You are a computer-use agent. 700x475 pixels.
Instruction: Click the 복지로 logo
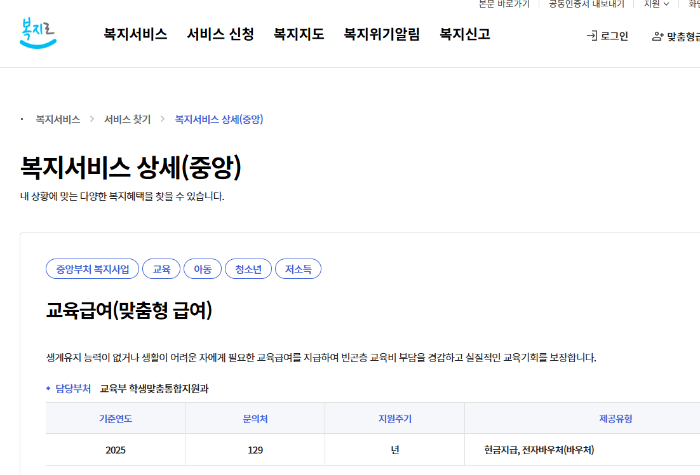(x=38, y=33)
